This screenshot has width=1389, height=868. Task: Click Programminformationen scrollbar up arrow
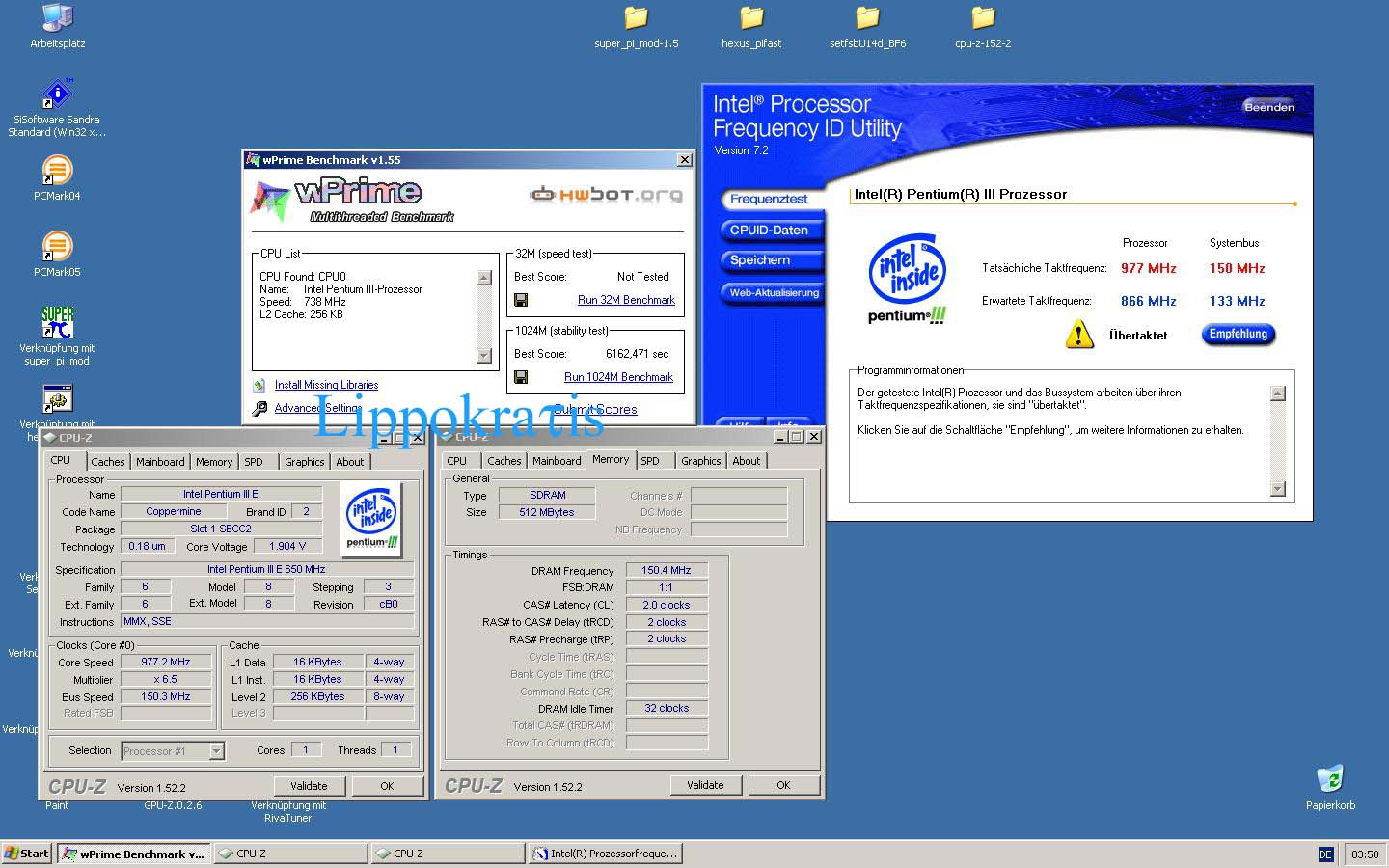[x=1278, y=393]
